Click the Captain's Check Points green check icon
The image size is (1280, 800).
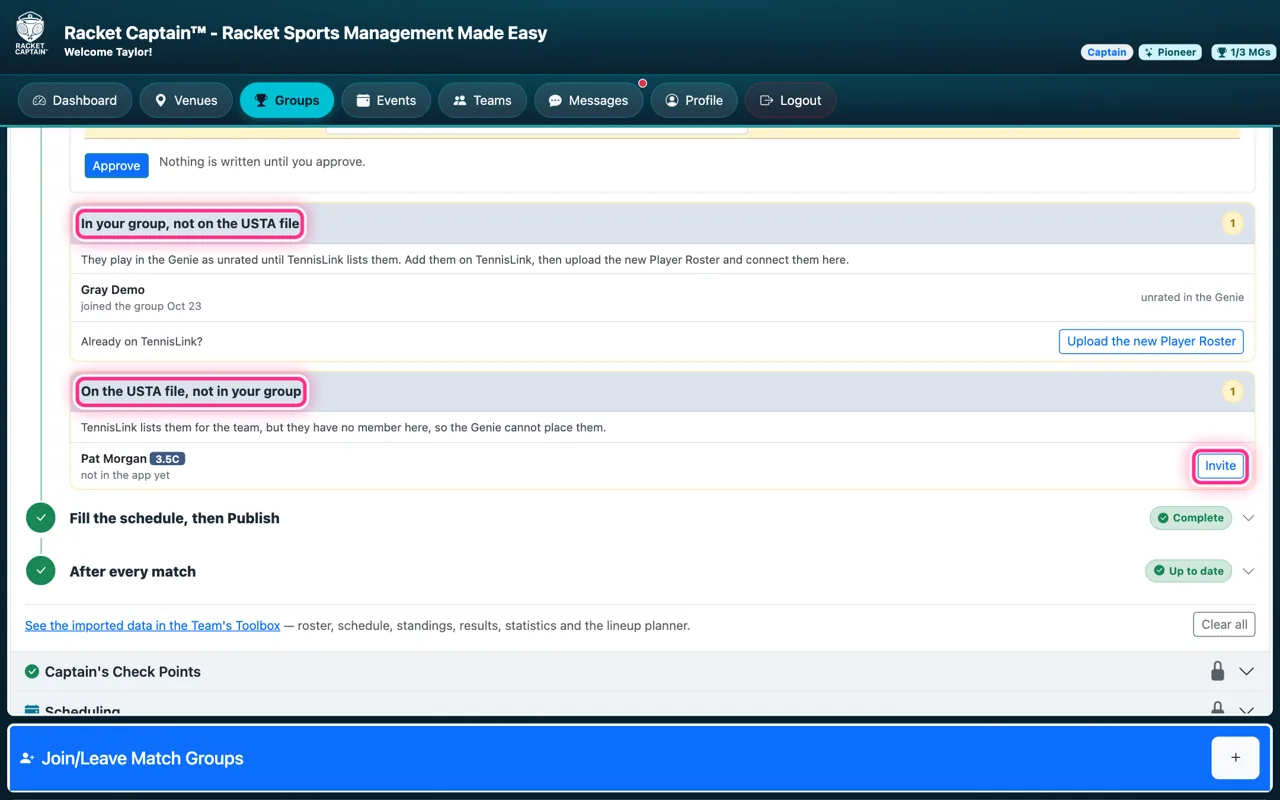pos(32,672)
